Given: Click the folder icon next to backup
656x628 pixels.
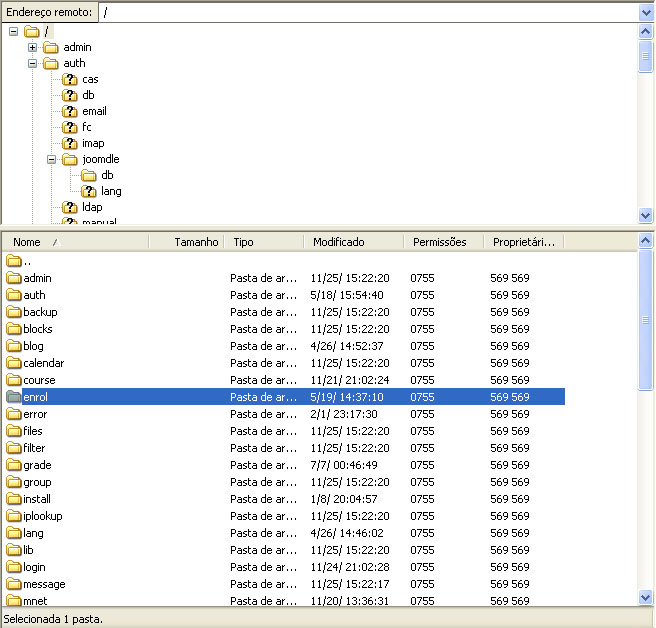Looking at the screenshot, I should (x=14, y=312).
